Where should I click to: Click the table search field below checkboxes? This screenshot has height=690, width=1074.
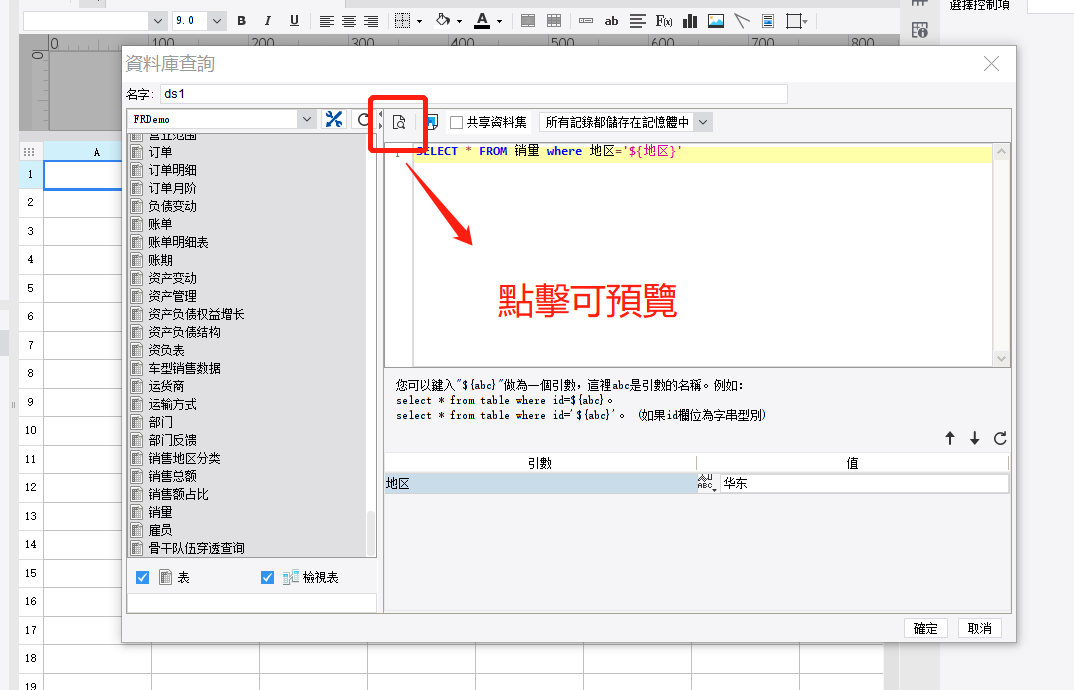(251, 603)
